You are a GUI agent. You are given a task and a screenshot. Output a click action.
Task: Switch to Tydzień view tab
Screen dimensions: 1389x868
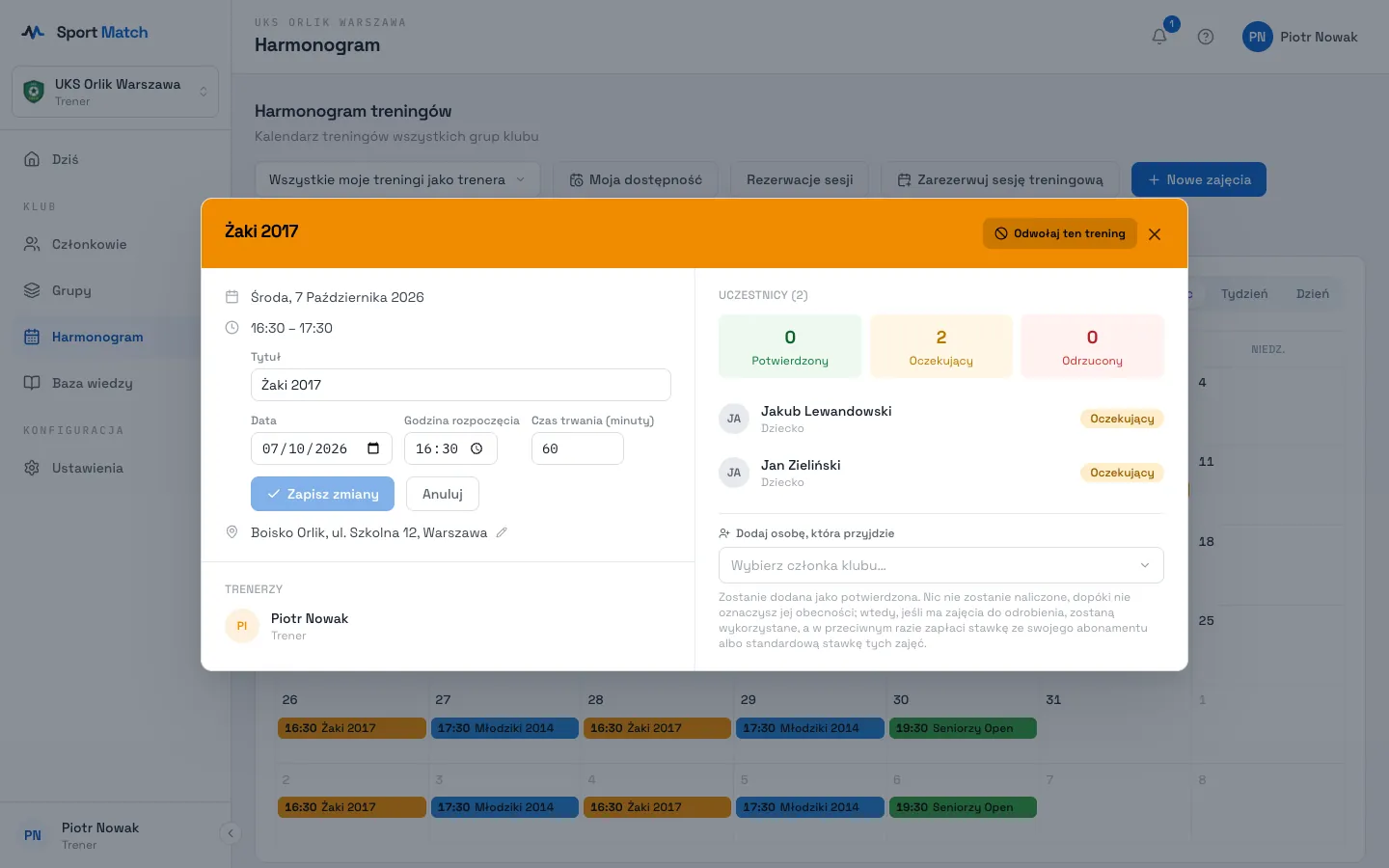coord(1244,294)
